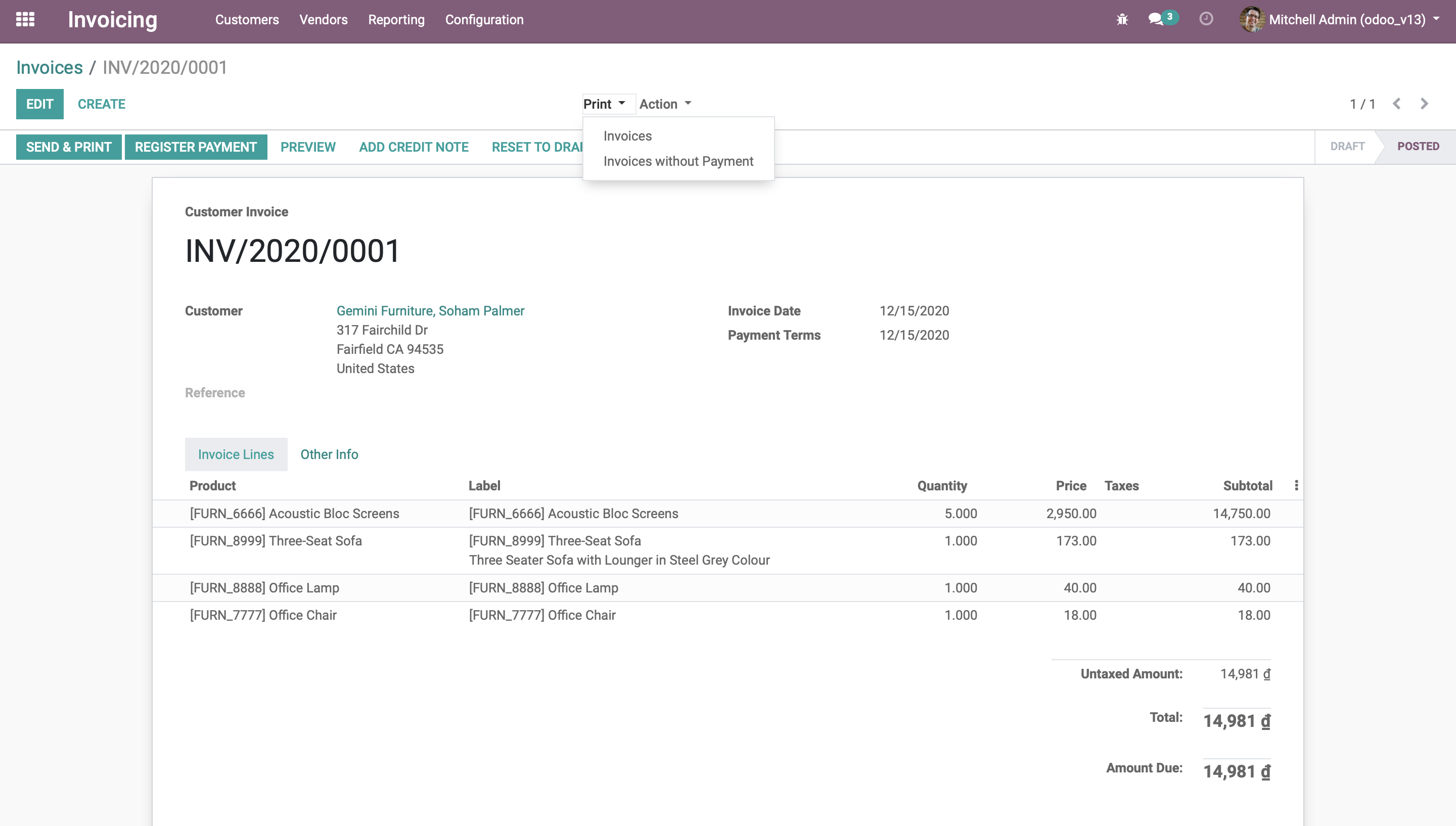This screenshot has height=826, width=1456.
Task: Click Mitchell Admin avatar picture
Action: pyautogui.click(x=1251, y=19)
